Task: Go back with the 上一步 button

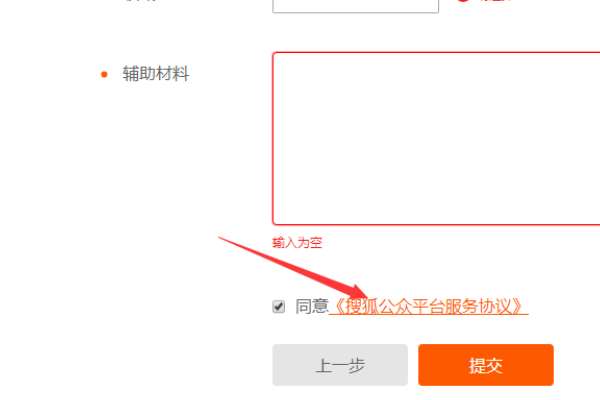Action: [340, 365]
